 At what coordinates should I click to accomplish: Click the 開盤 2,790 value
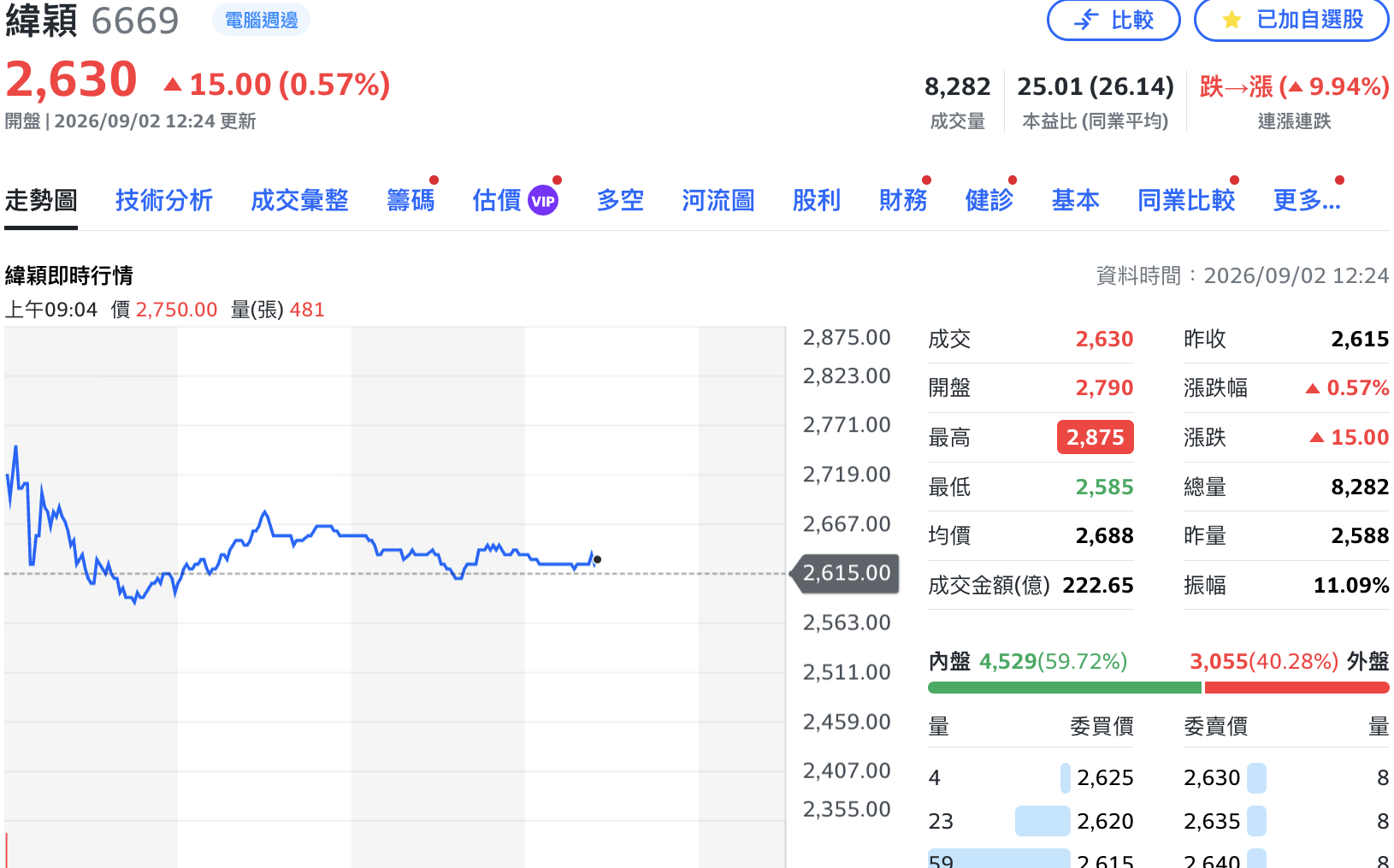[1104, 387]
